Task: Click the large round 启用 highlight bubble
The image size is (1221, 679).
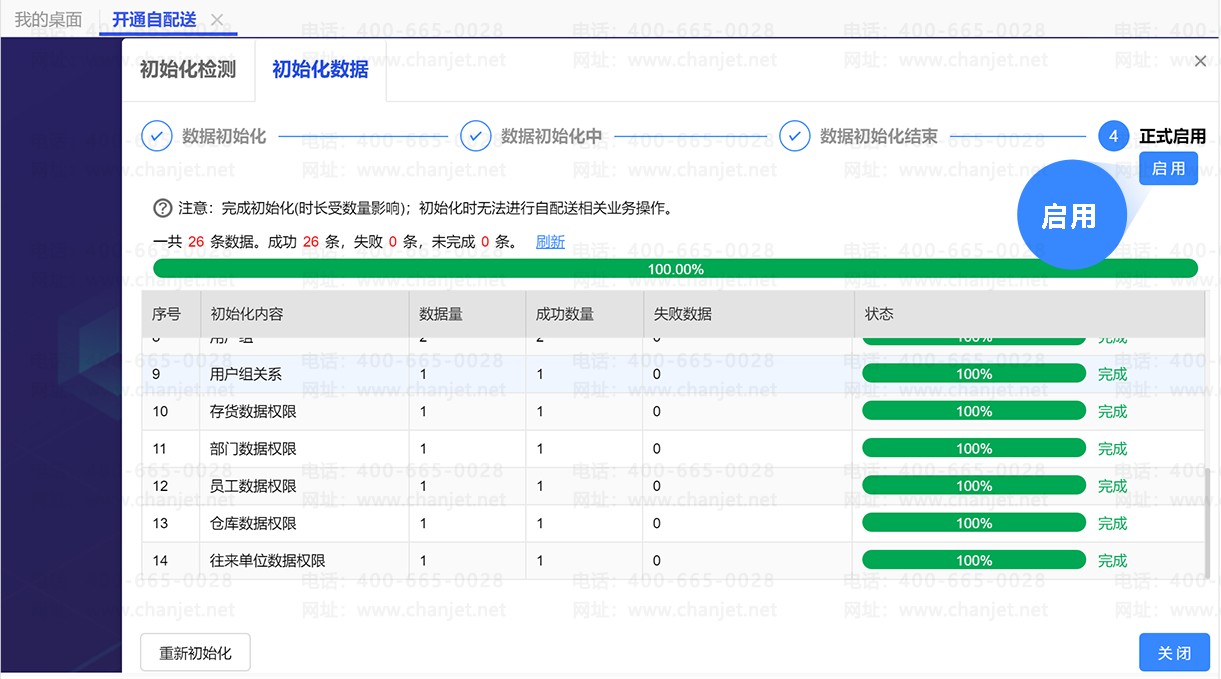Action: (1069, 217)
